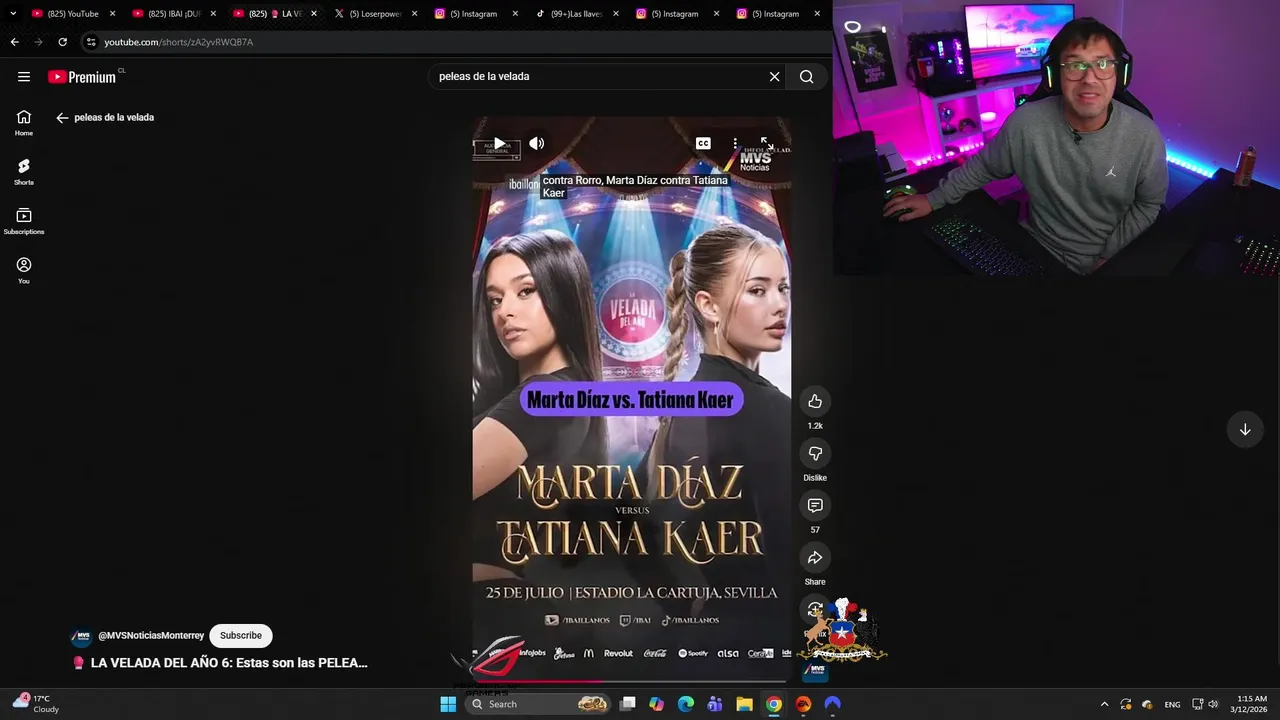Click the YouTube Premium logo
This screenshot has height=720, width=1280.
82,77
